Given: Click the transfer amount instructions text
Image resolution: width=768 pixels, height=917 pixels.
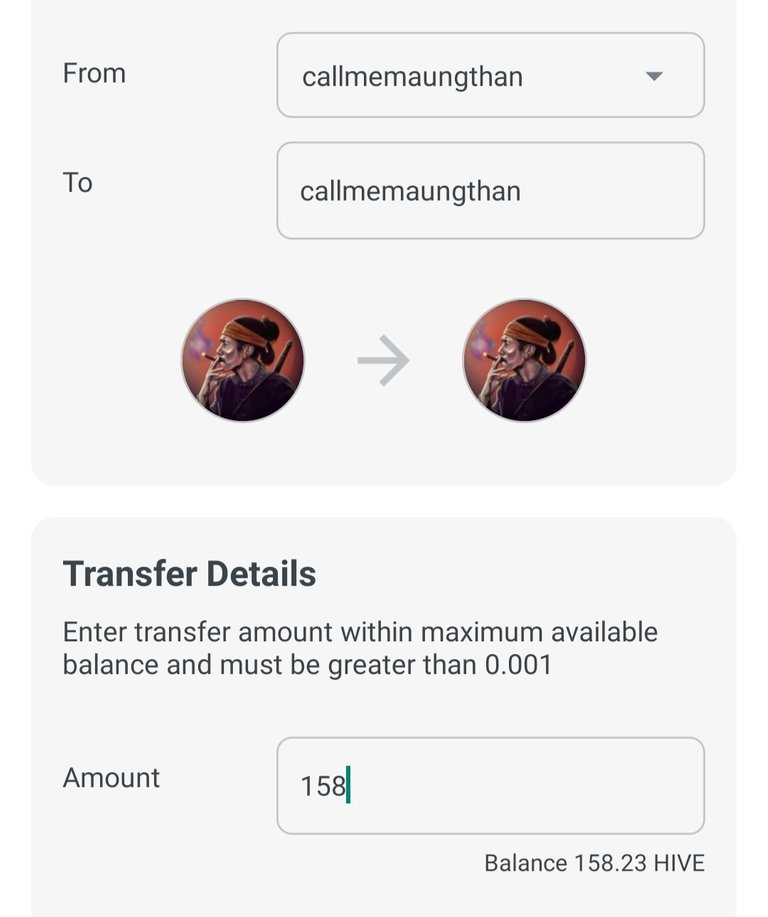Looking at the screenshot, I should (x=360, y=648).
